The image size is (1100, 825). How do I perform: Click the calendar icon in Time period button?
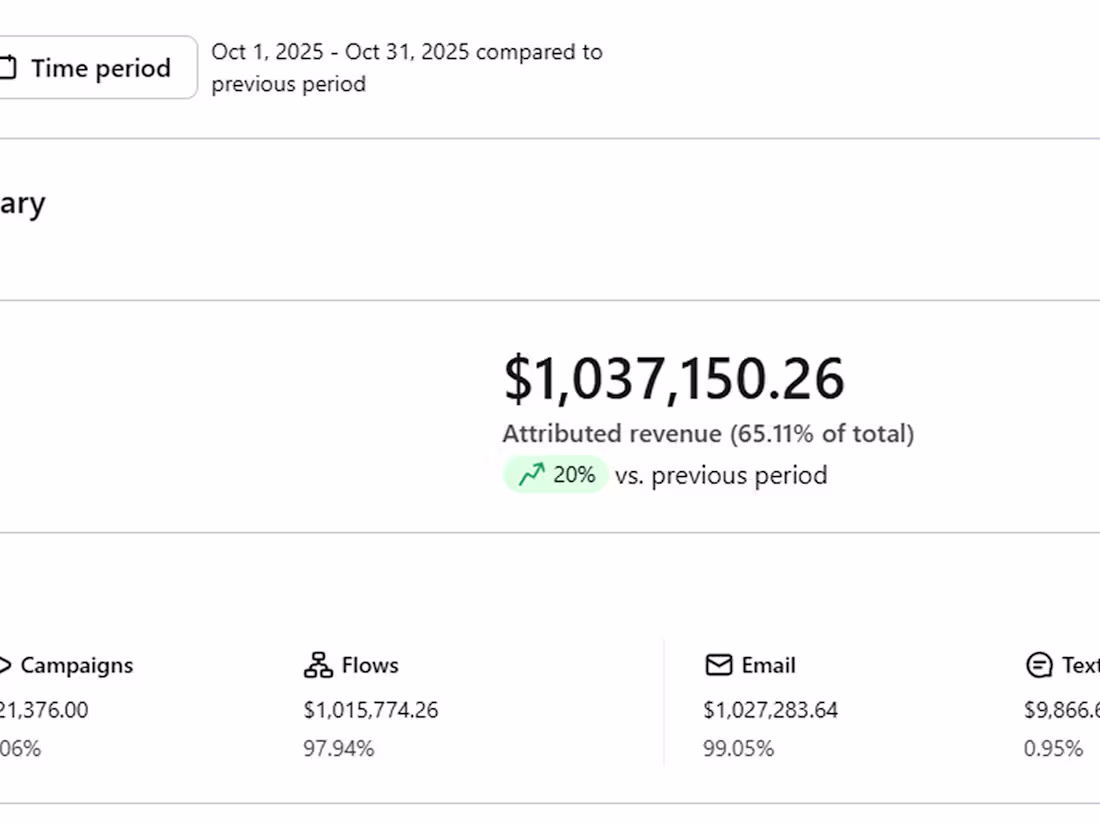8,68
